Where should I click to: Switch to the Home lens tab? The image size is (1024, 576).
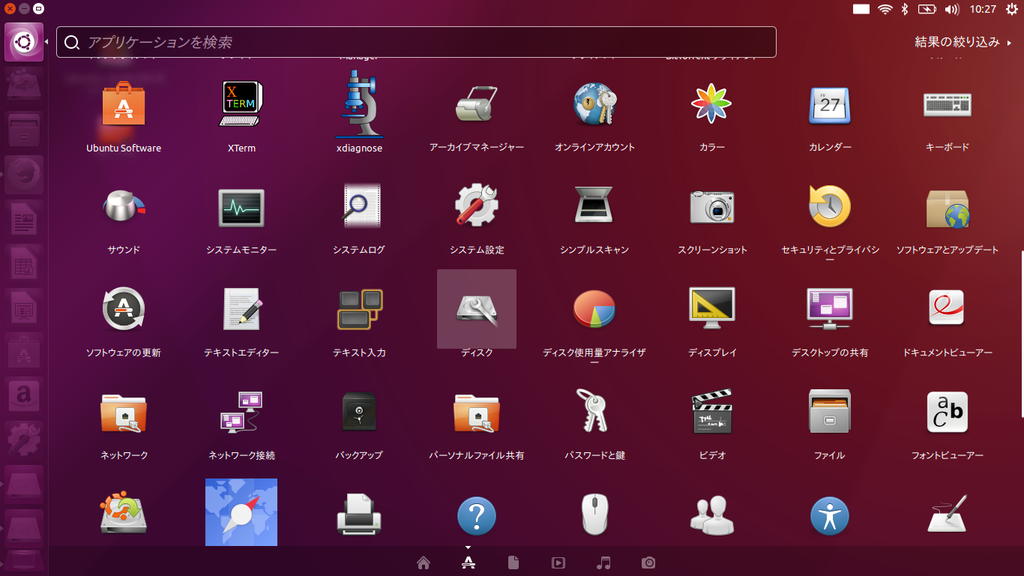(423, 563)
